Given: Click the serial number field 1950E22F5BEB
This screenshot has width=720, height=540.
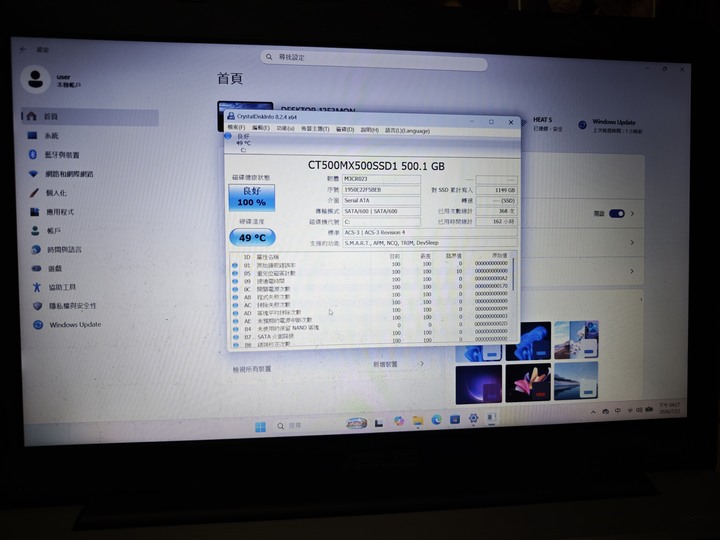Looking at the screenshot, I should click(381, 190).
